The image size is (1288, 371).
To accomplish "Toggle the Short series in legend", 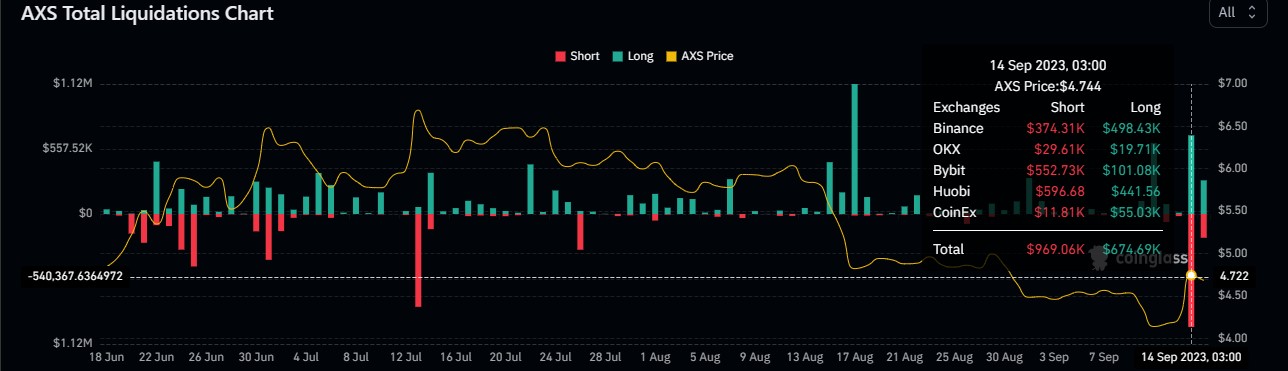I will coord(577,56).
